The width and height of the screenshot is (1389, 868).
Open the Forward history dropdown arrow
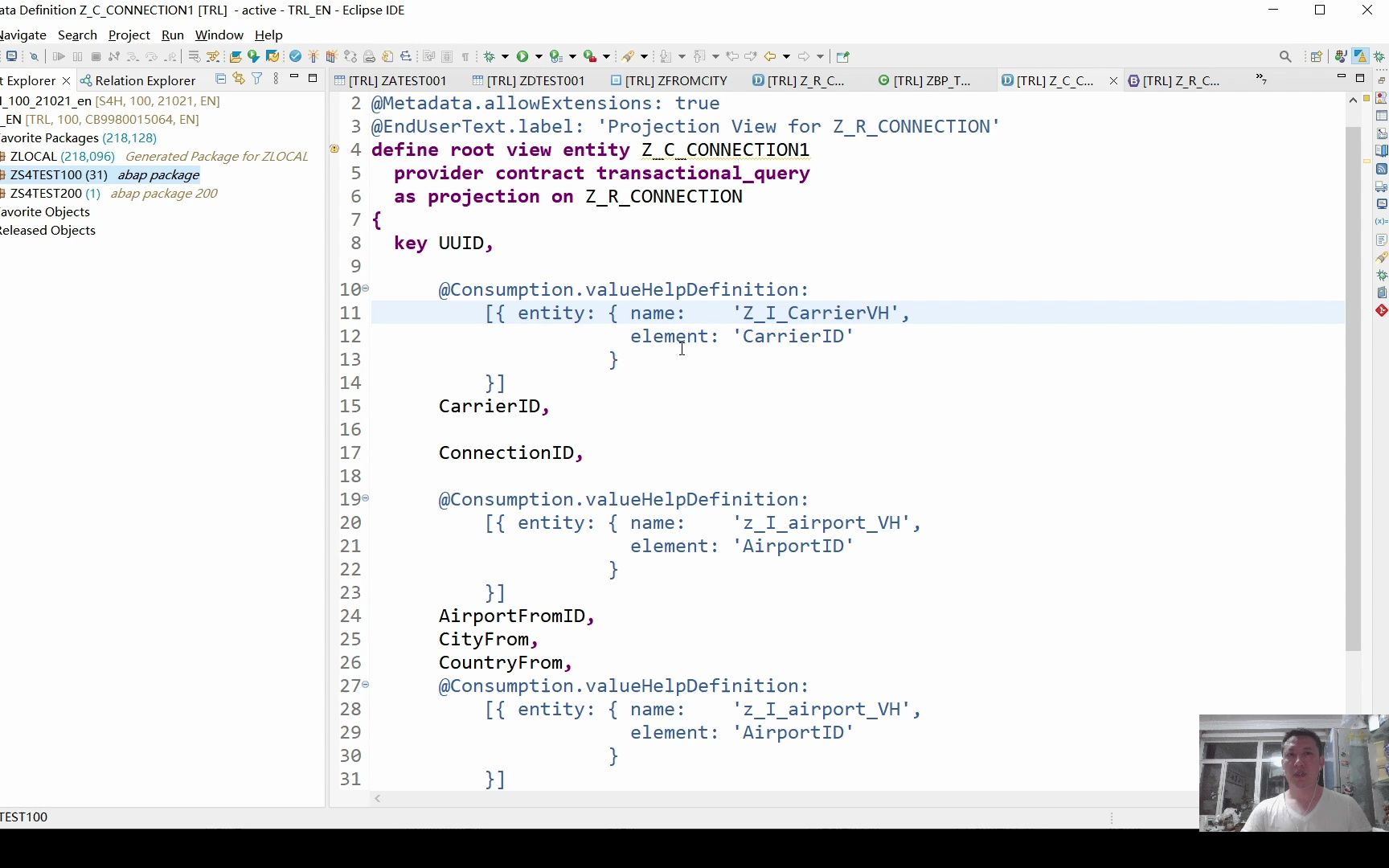[820, 56]
